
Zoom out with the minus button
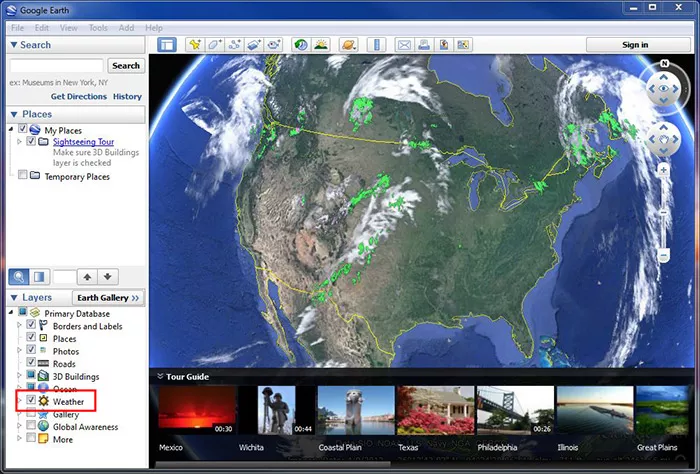663,256
